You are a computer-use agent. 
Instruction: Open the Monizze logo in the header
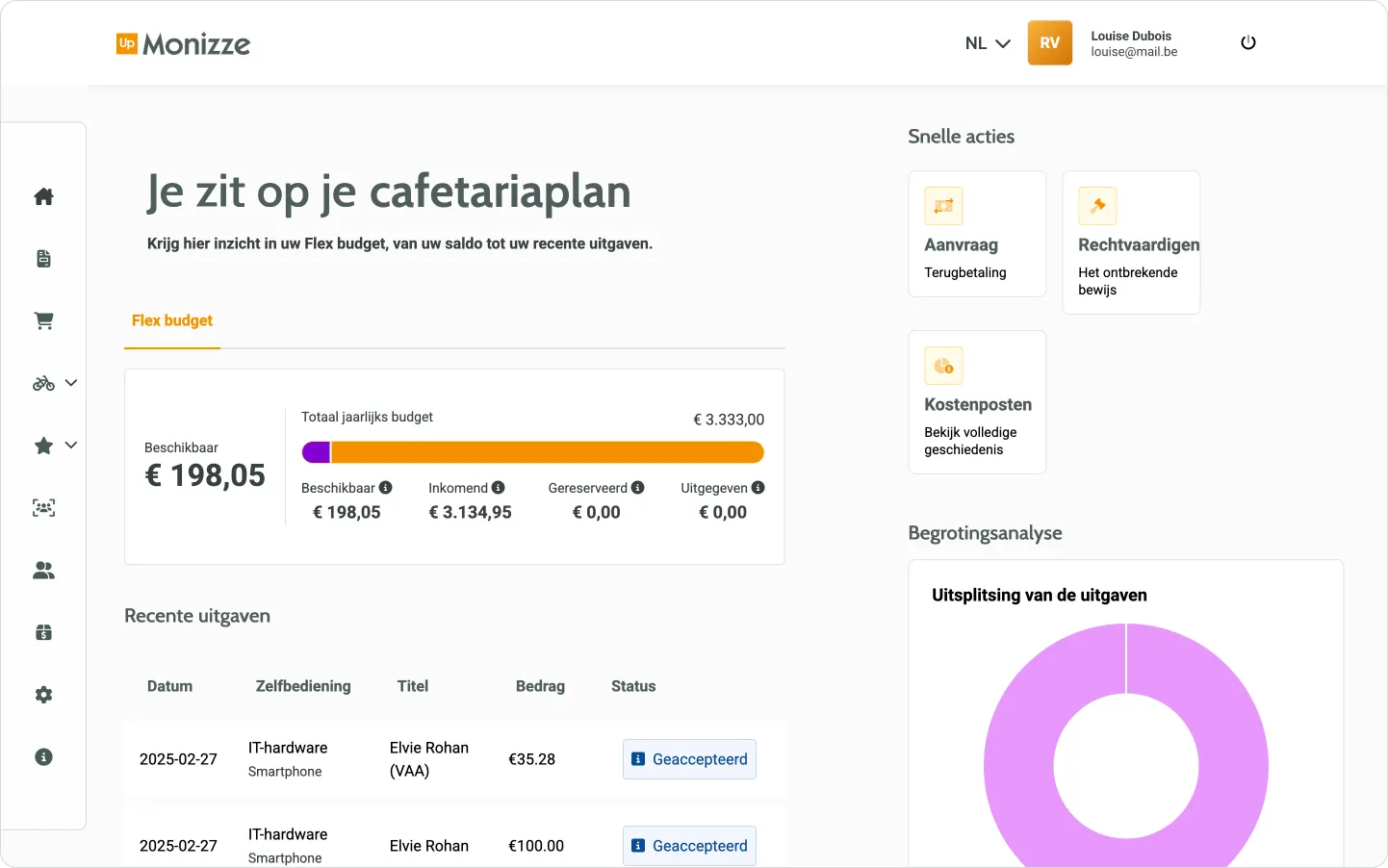[x=183, y=43]
